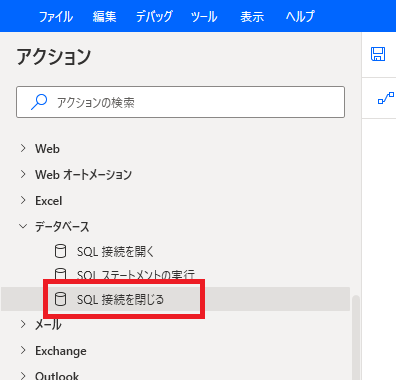Viewport: 396px width, 380px height.
Task: Expand the Excel actions group
Action: click(23, 200)
